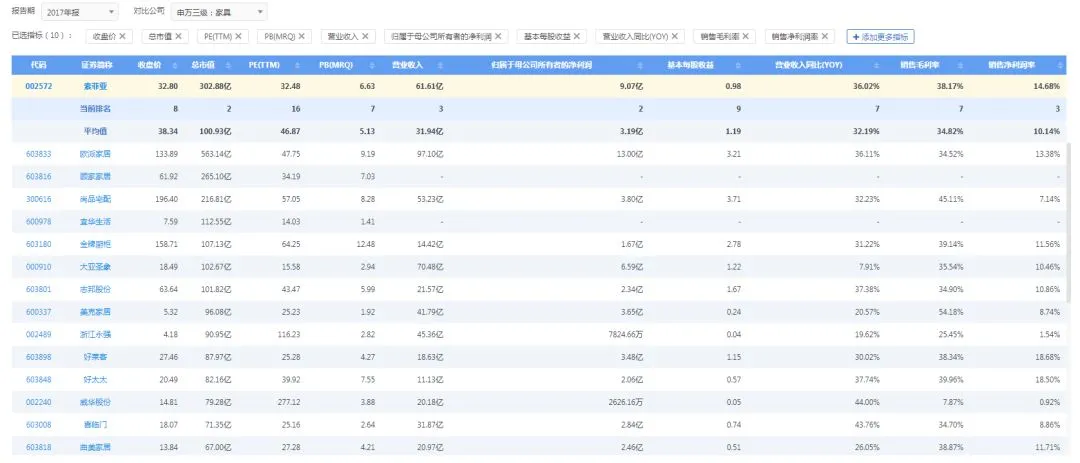The width and height of the screenshot is (1080, 463).
Task: Open 好太太 stock name link
Action: (96, 380)
